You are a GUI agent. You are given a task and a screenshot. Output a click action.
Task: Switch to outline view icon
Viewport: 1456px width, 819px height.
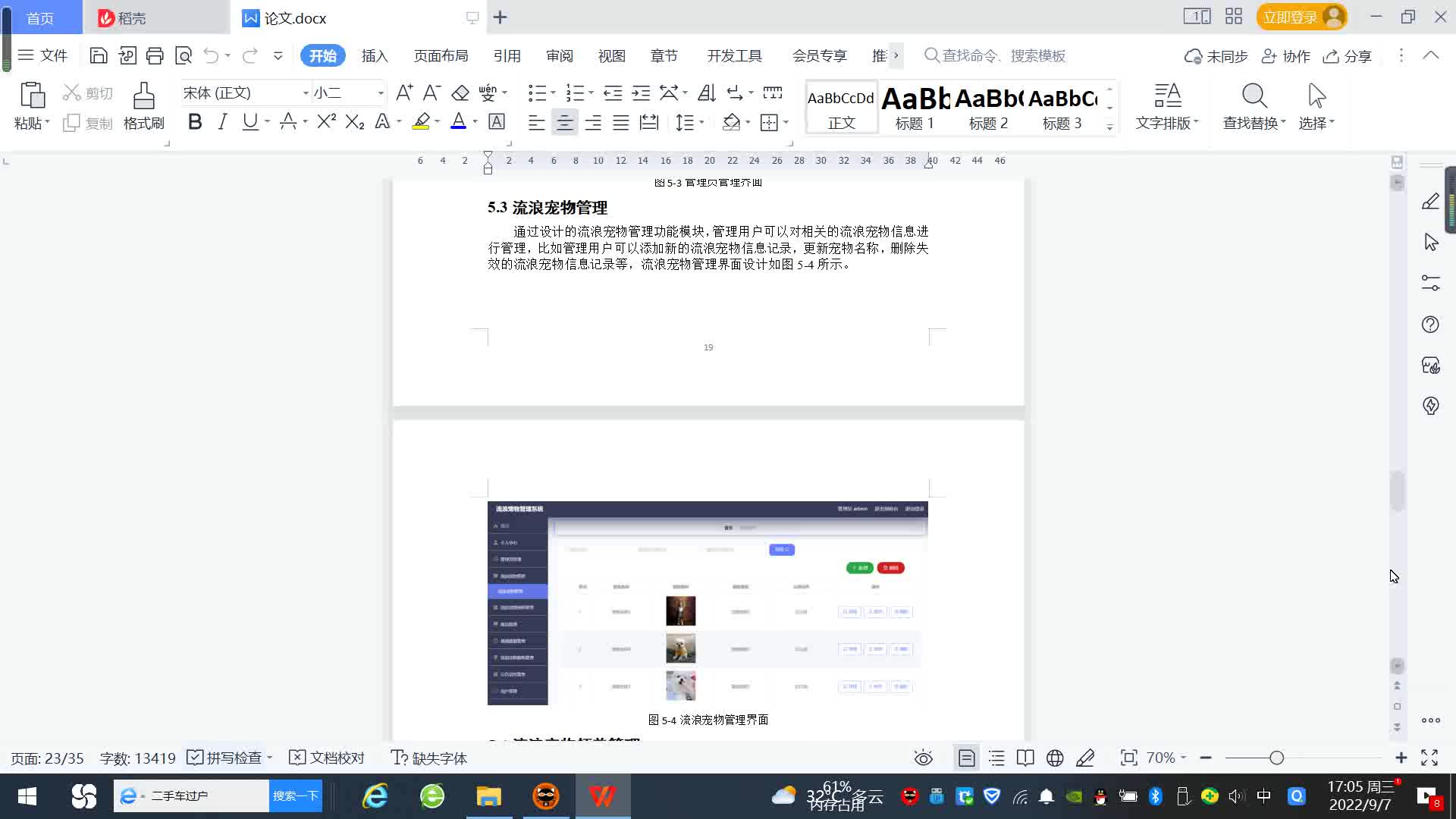996,758
